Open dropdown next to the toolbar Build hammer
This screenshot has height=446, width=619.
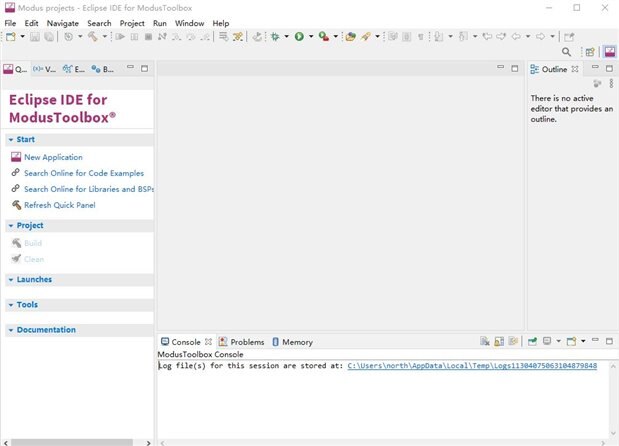(x=105, y=37)
